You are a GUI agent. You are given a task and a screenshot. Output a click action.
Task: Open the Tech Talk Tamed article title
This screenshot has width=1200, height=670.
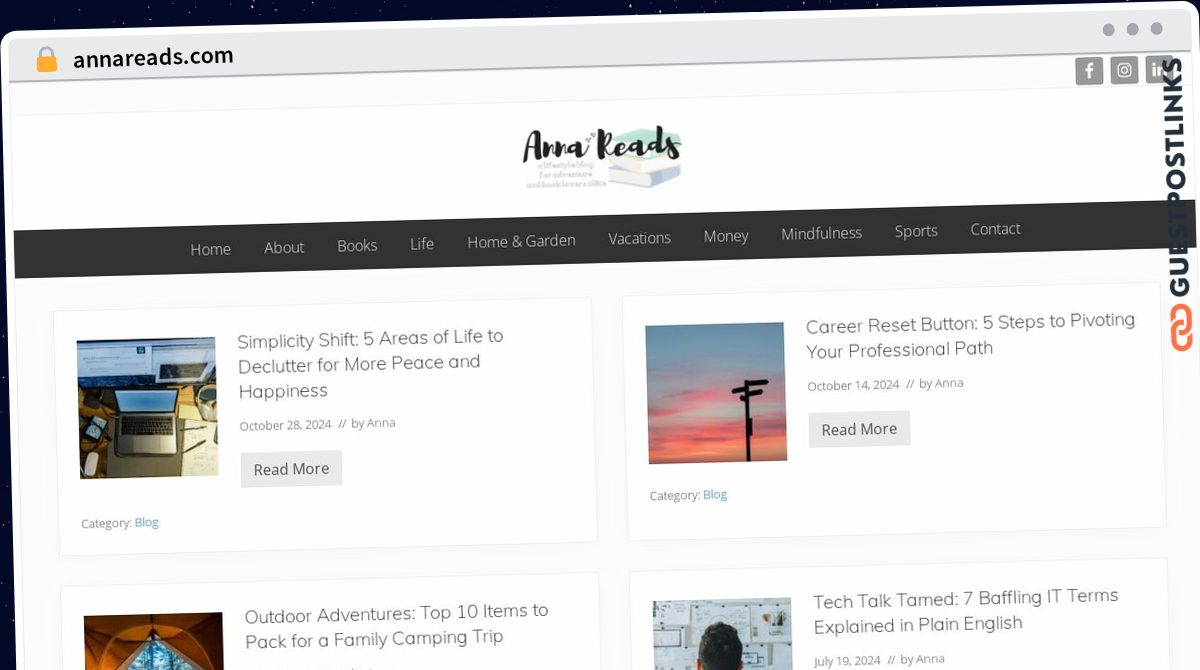click(965, 612)
